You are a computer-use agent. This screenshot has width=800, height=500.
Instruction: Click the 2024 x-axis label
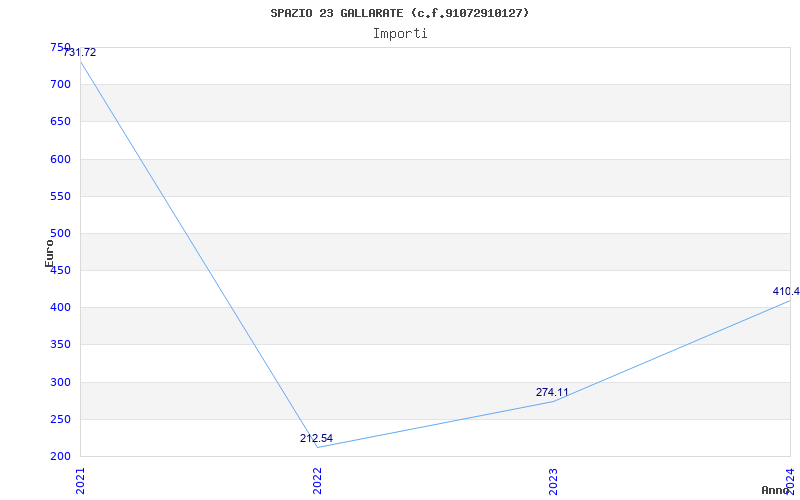(x=790, y=481)
